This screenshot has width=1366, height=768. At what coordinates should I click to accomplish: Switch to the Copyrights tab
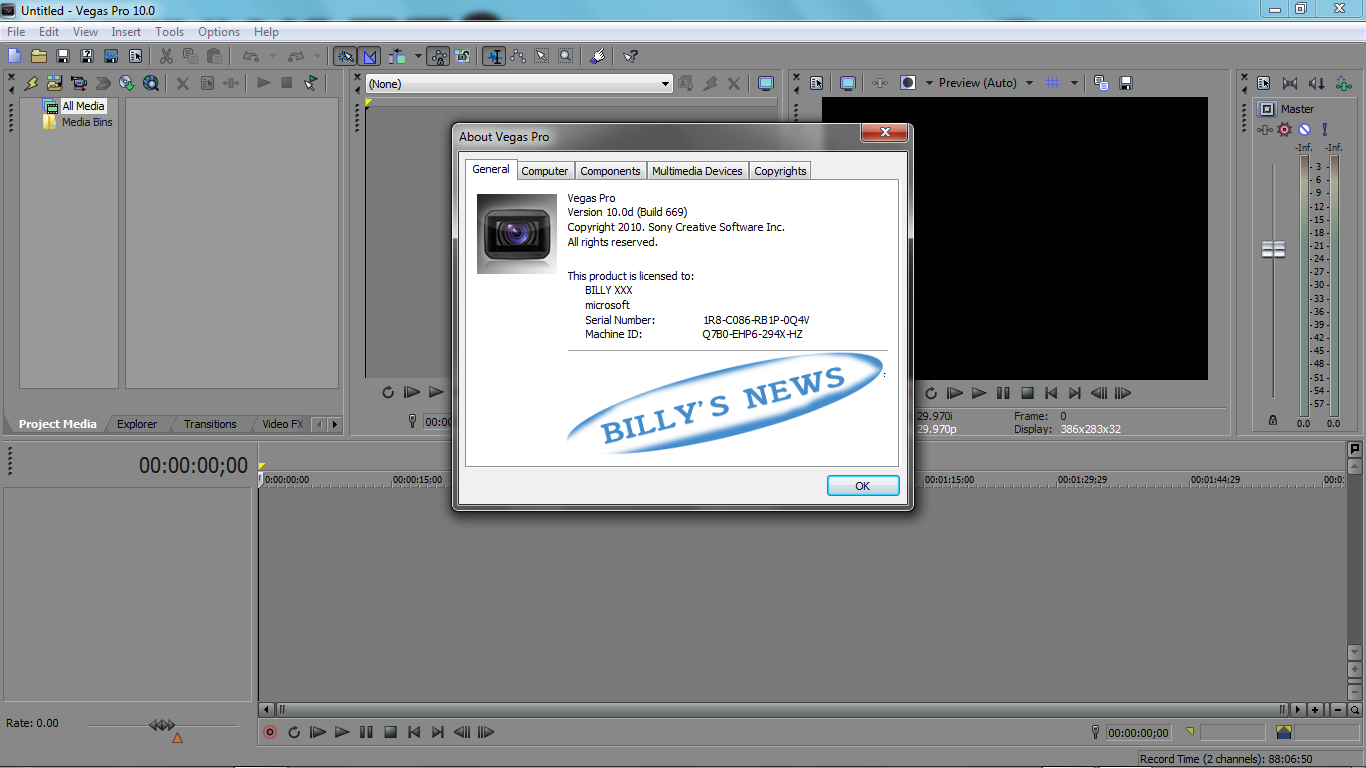(x=780, y=171)
